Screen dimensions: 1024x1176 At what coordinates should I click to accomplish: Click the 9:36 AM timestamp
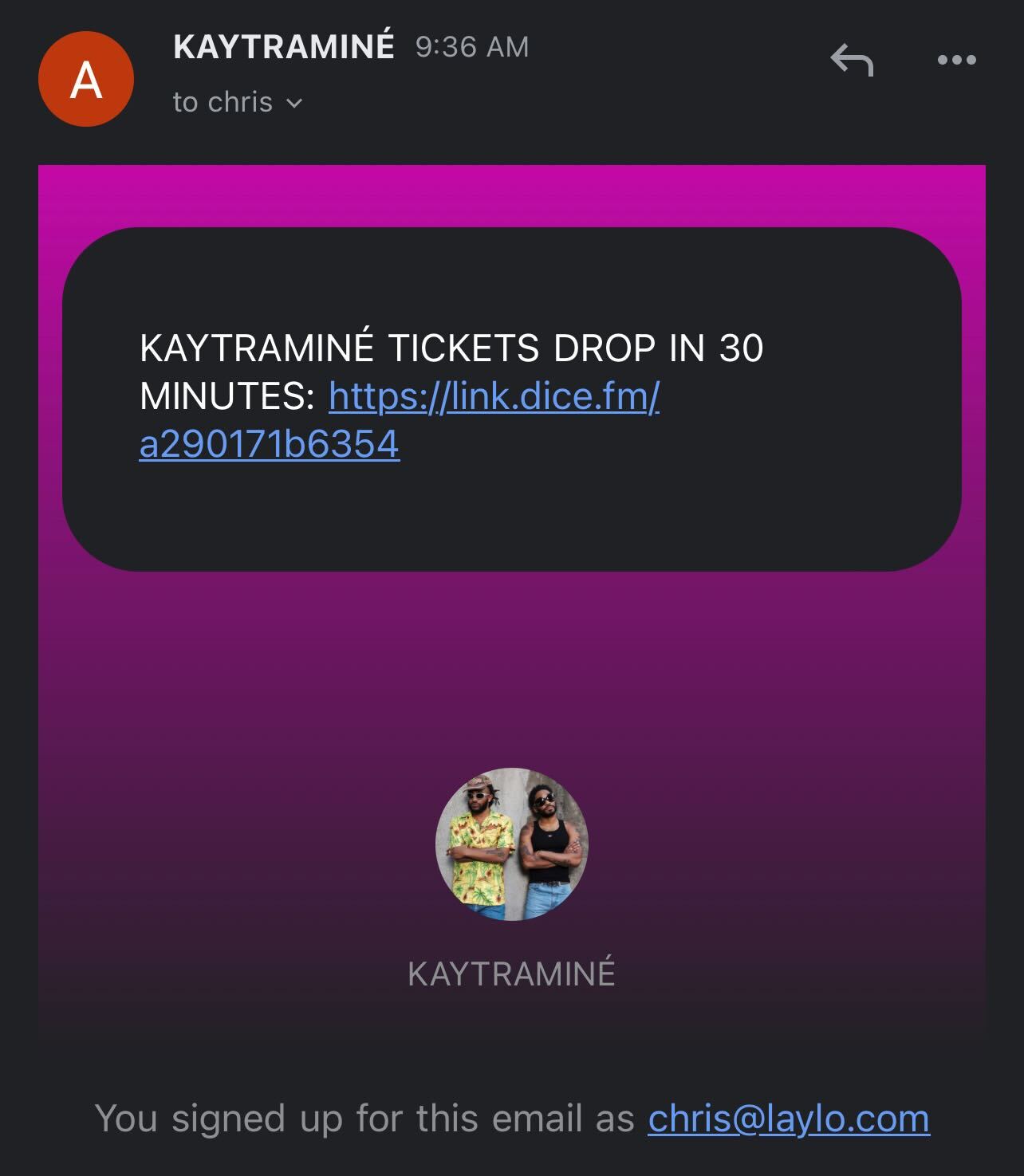pyautogui.click(x=472, y=47)
